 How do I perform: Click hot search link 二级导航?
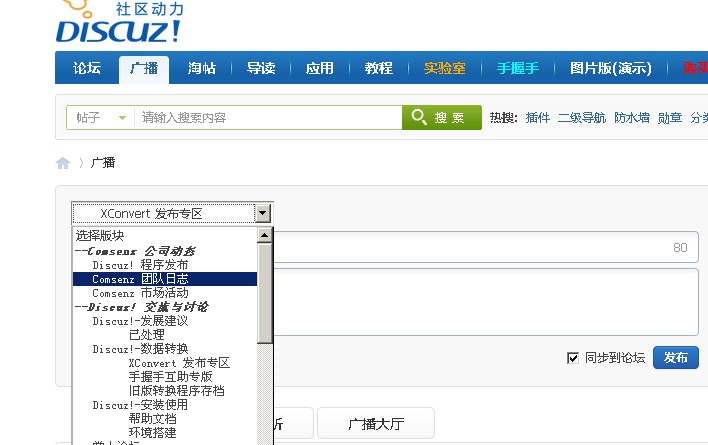point(582,118)
